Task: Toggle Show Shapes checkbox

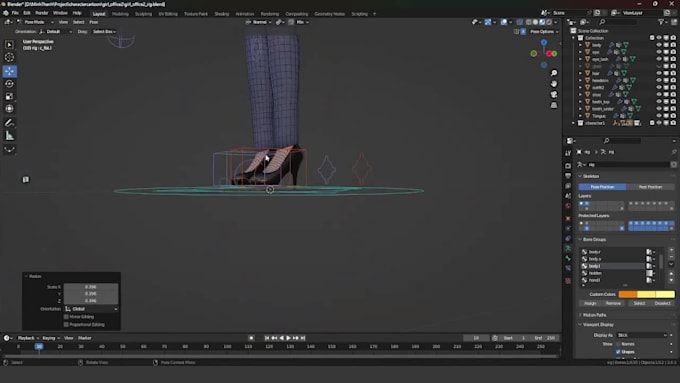Action: coord(618,352)
